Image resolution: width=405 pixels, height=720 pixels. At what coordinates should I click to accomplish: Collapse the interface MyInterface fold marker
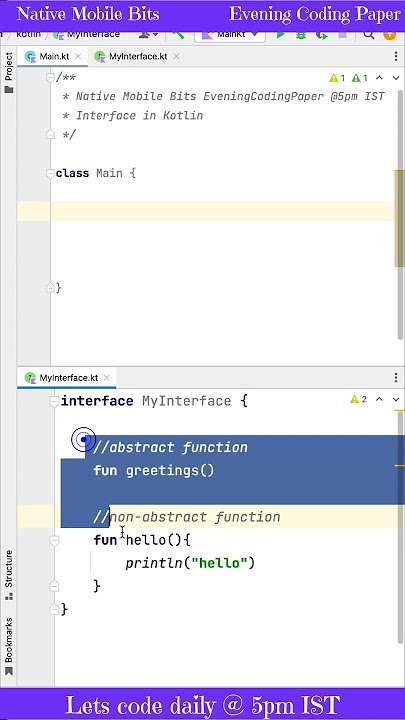click(x=54, y=401)
